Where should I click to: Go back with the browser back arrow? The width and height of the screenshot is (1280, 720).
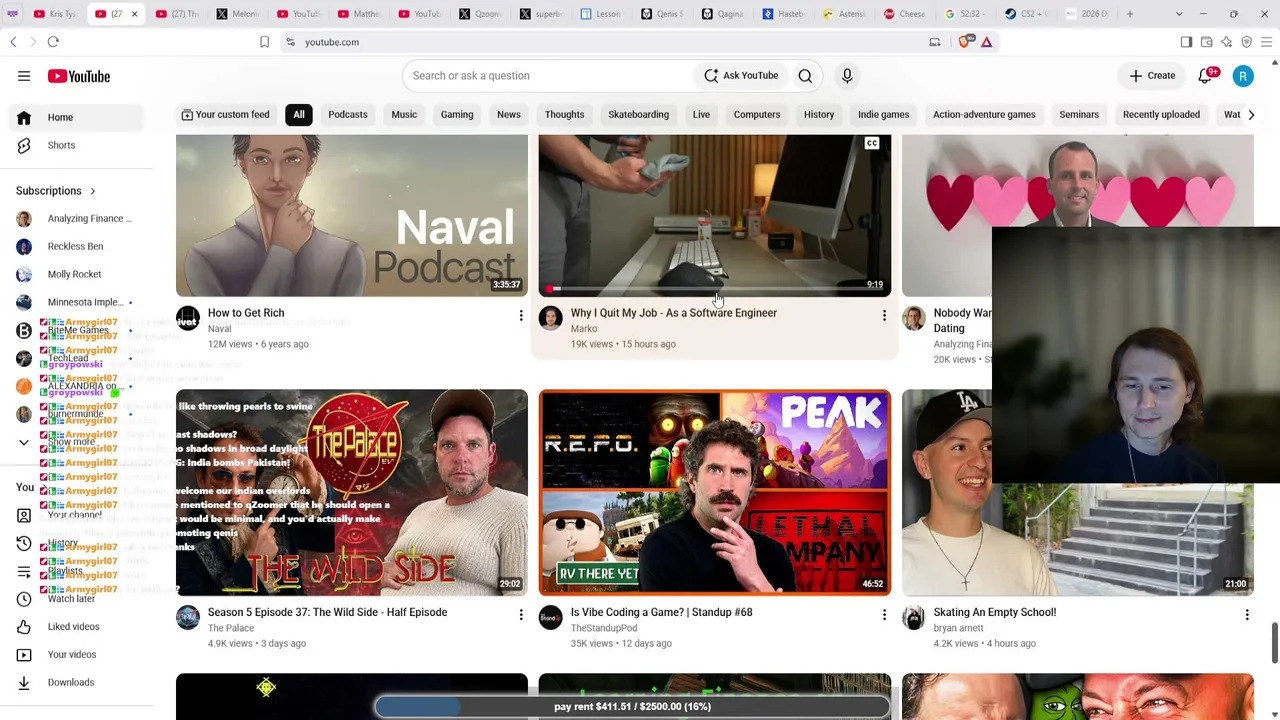point(13,42)
